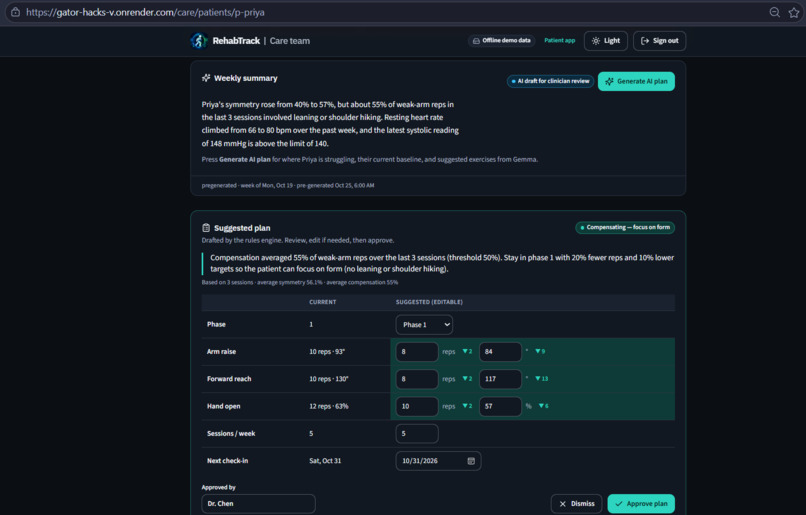Open the calendar picker in Next check-in date

click(471, 461)
